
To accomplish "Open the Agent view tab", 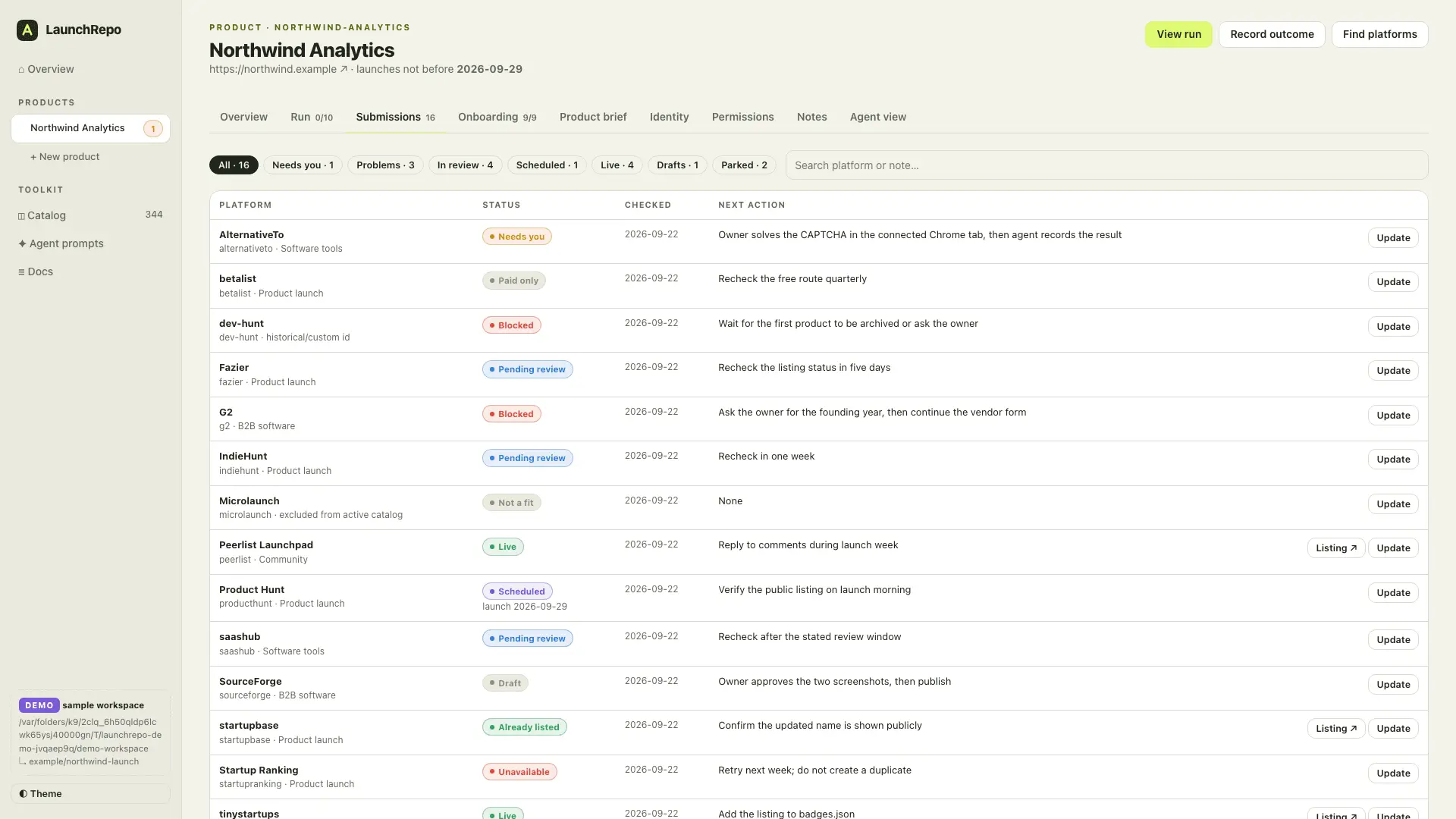I will (877, 117).
